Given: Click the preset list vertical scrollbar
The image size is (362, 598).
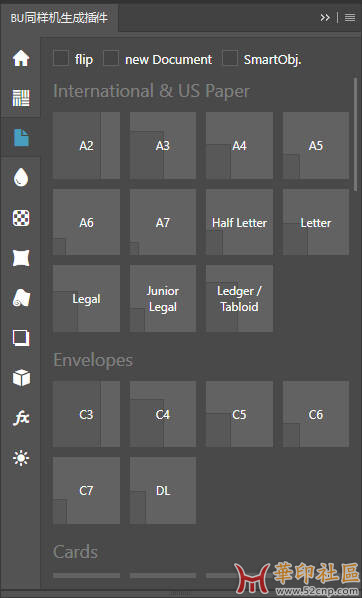Looking at the screenshot, I should pyautogui.click(x=355, y=134).
